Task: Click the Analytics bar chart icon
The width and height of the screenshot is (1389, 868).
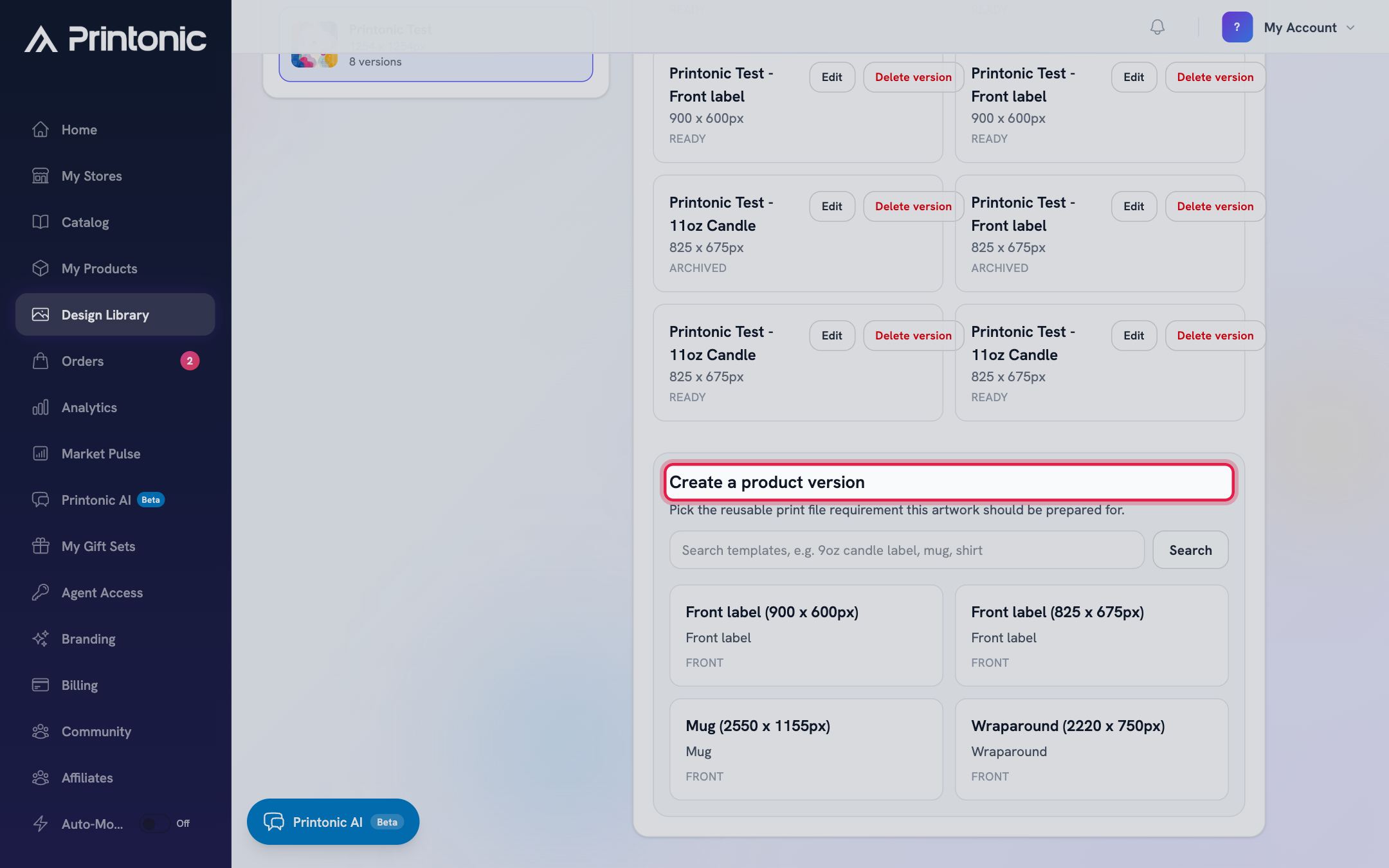Action: (x=41, y=407)
